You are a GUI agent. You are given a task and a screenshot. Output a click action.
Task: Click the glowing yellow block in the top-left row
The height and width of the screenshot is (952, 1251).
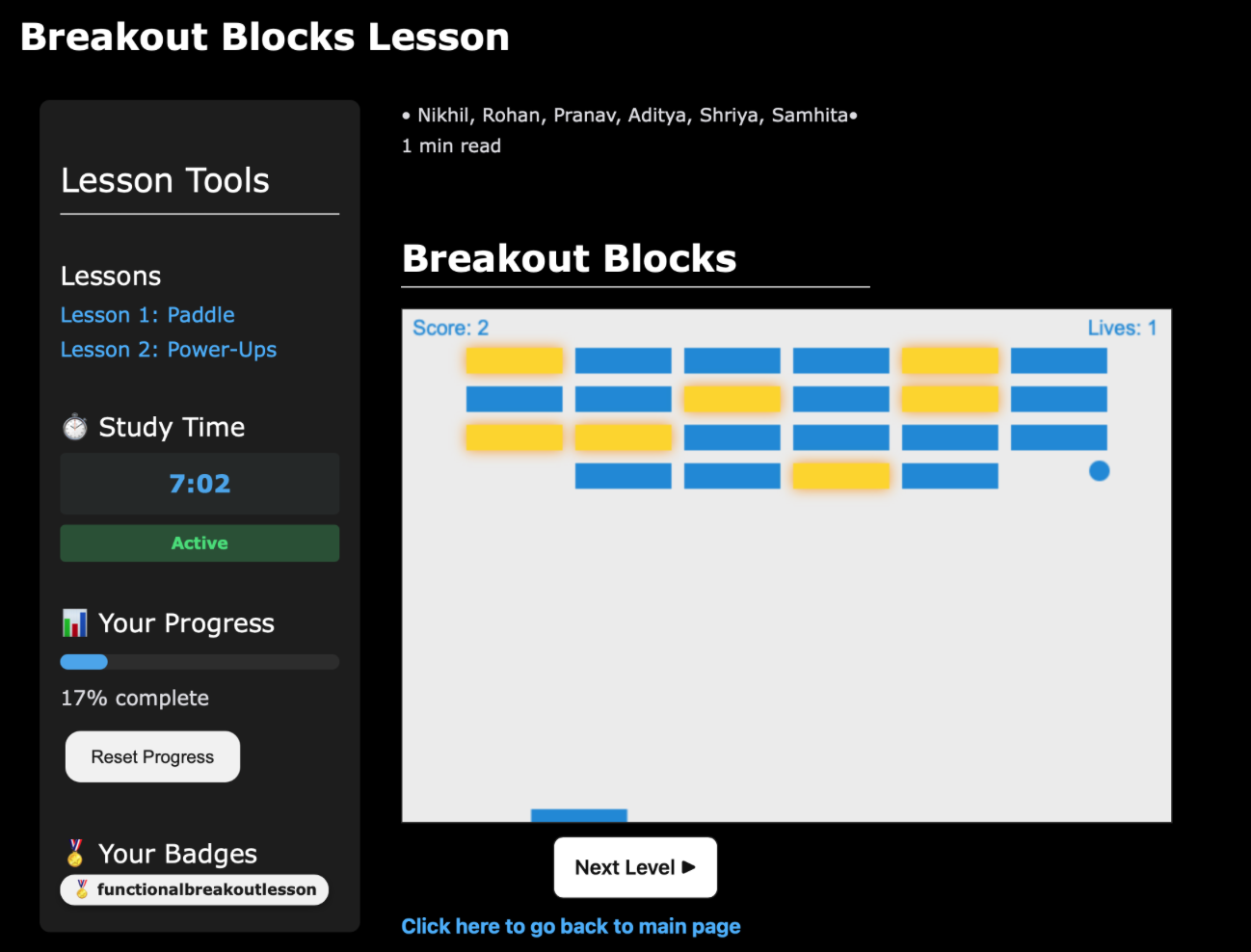pyautogui.click(x=514, y=359)
